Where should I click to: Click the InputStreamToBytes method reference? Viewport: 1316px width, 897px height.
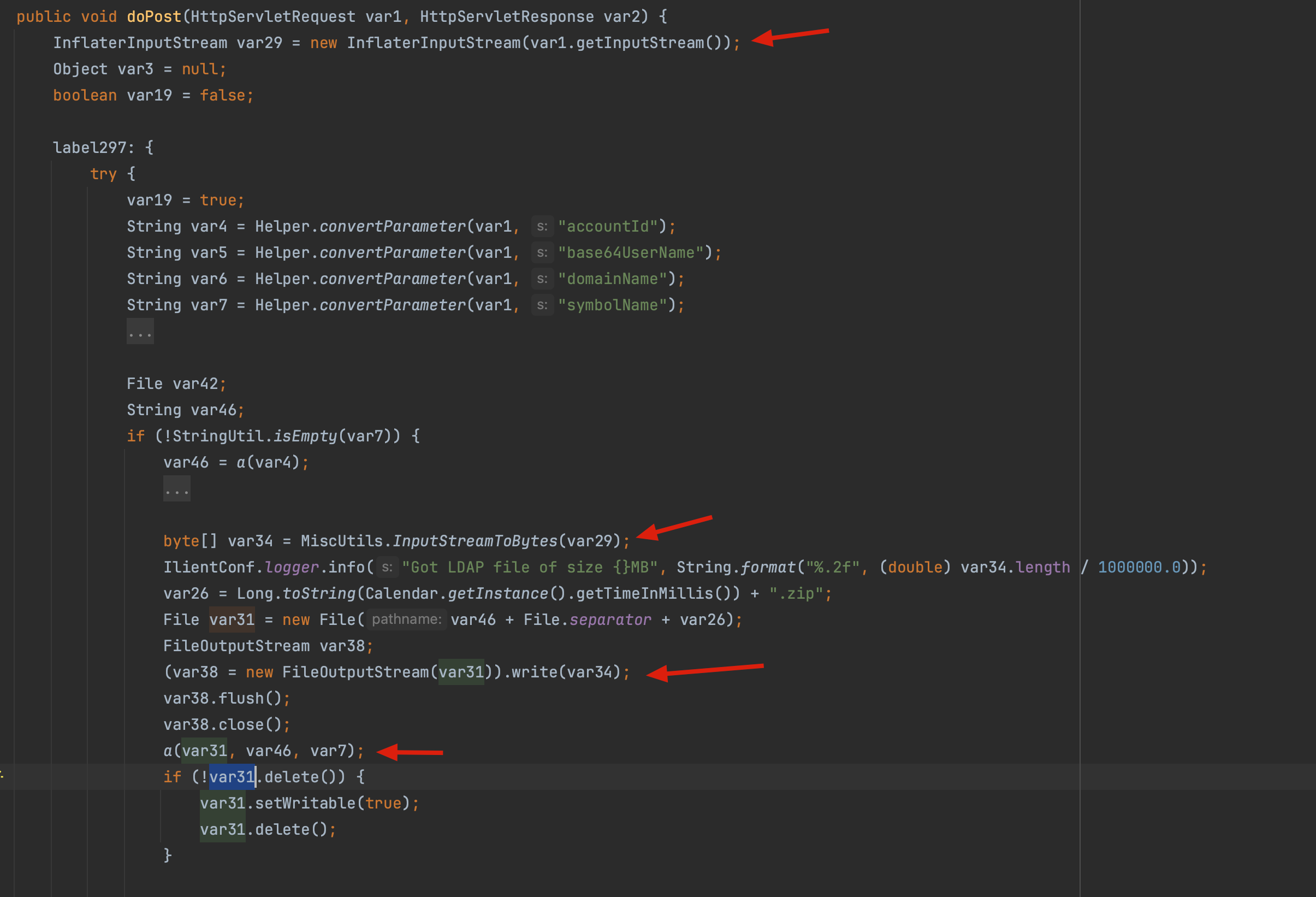tap(476, 541)
